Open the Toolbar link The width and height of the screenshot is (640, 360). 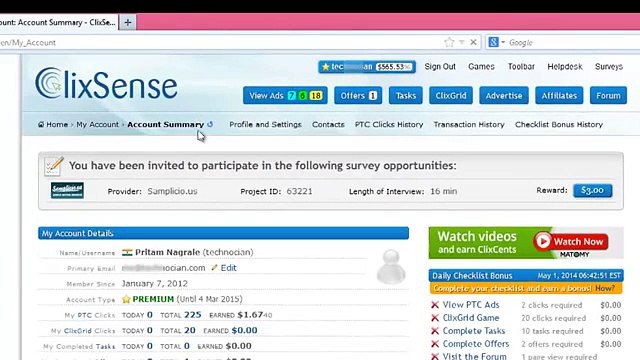[521, 67]
